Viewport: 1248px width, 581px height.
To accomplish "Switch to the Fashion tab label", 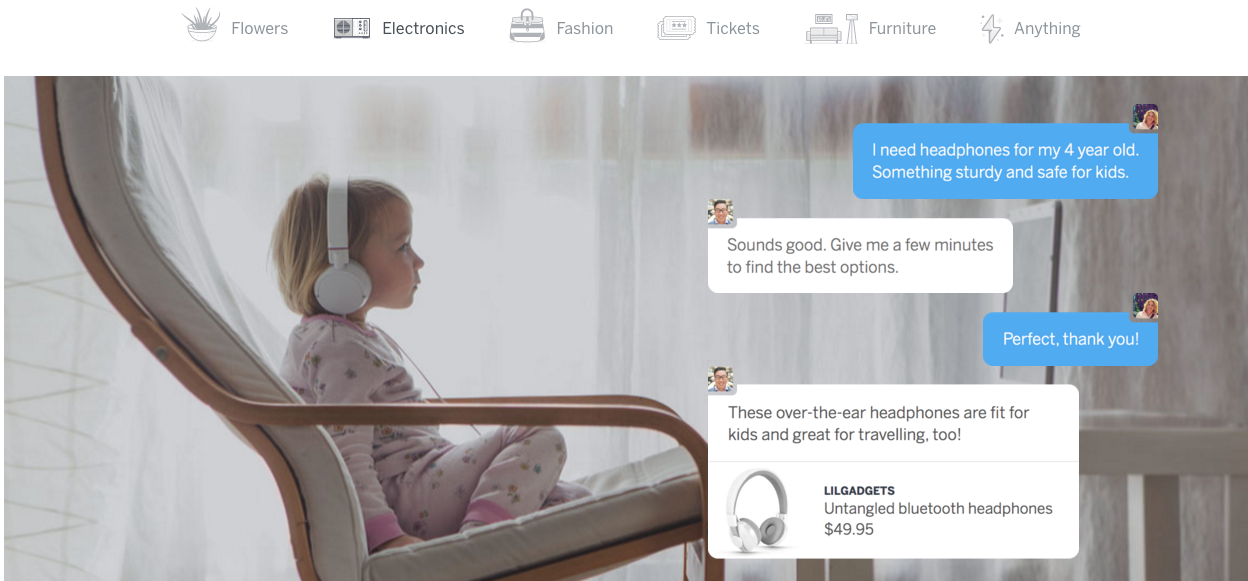I will coord(585,28).
